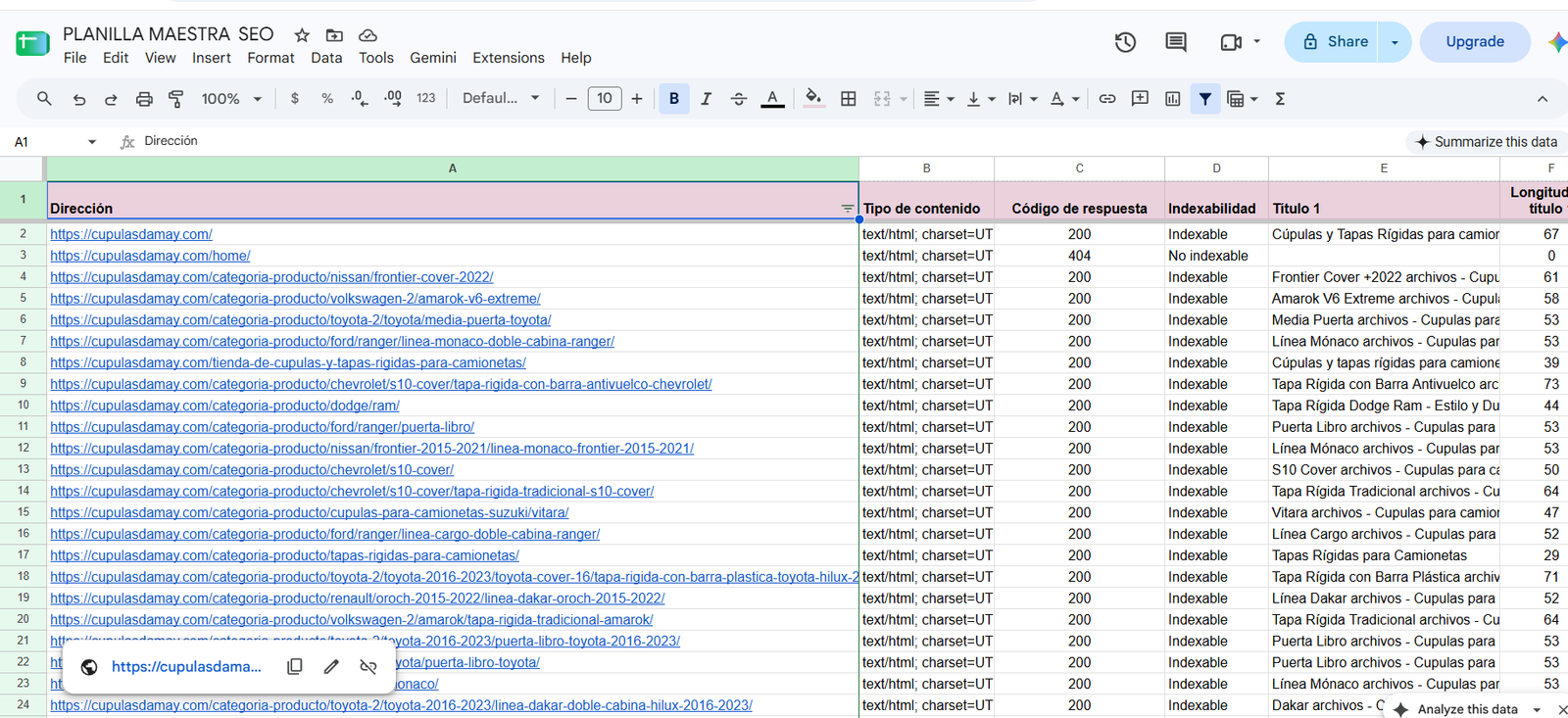Decrease the font size

pos(571,99)
